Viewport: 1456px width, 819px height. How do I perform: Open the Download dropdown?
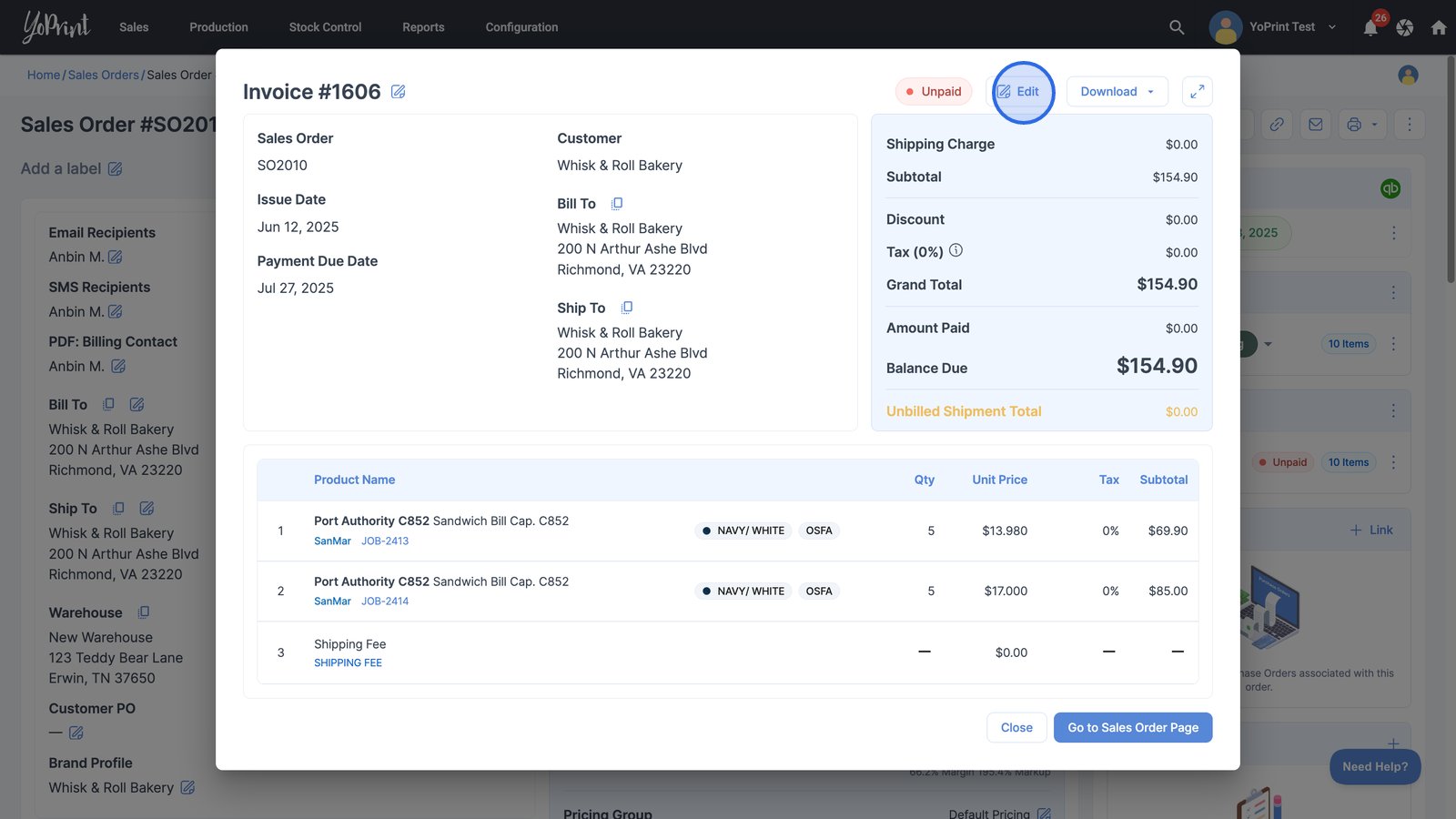(1117, 91)
